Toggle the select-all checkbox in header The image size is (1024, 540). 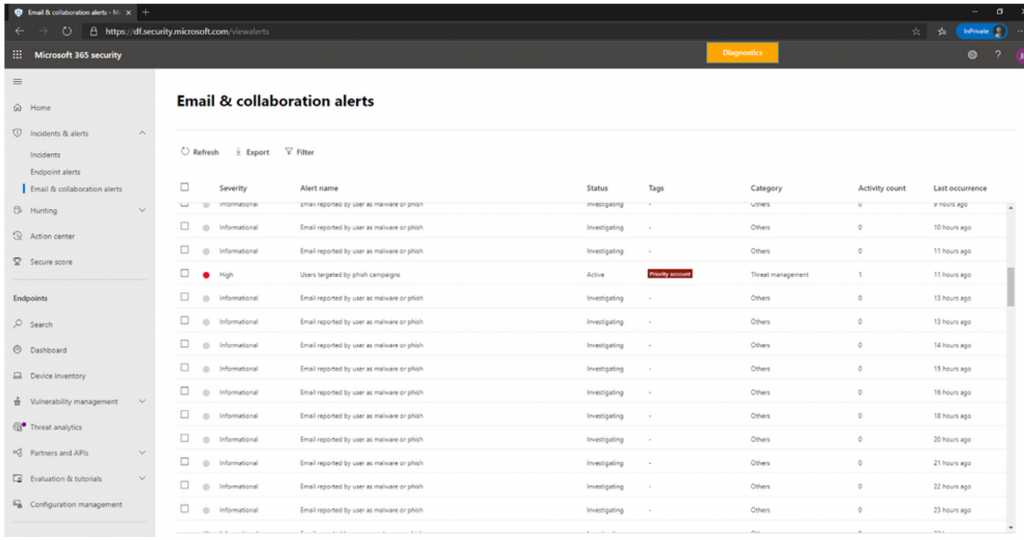click(185, 187)
